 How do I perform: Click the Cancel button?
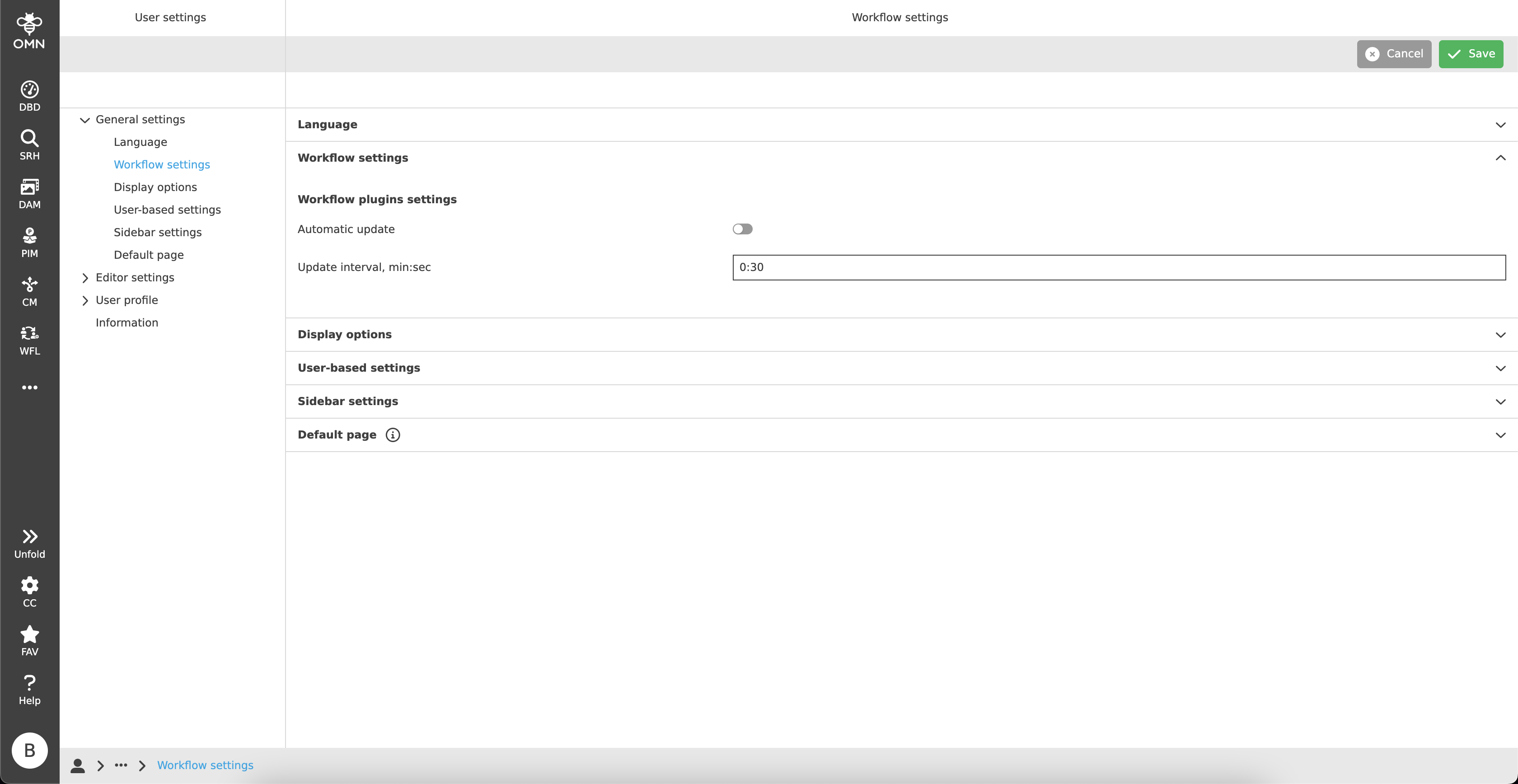(1394, 54)
